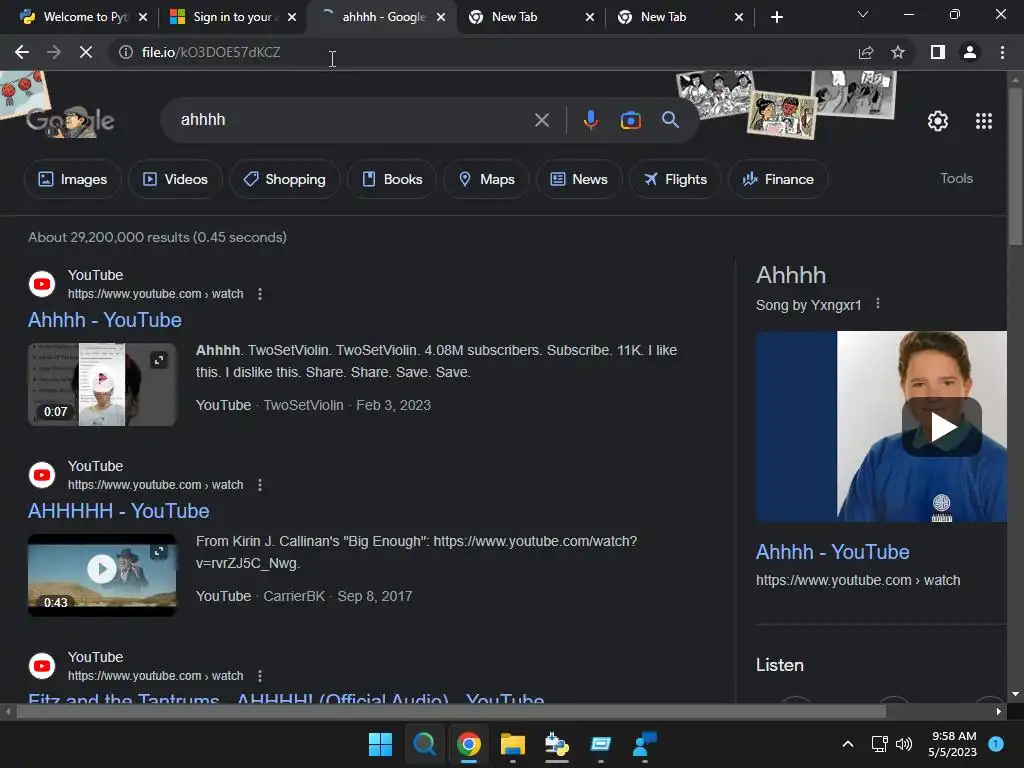Screen dimensions: 1024x768
Task: Go back using the browser back arrow
Action: (x=22, y=52)
